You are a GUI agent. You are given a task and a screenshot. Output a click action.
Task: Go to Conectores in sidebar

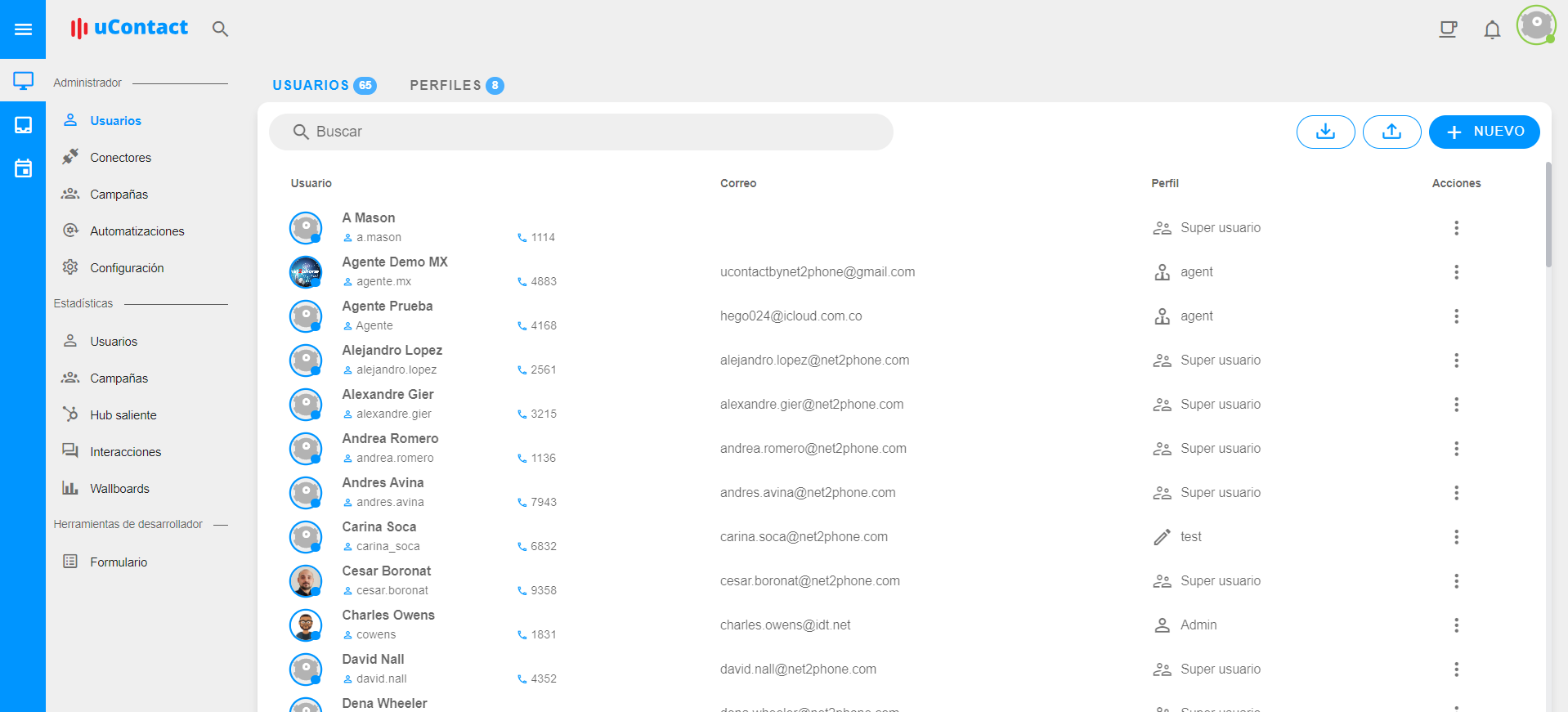point(120,158)
